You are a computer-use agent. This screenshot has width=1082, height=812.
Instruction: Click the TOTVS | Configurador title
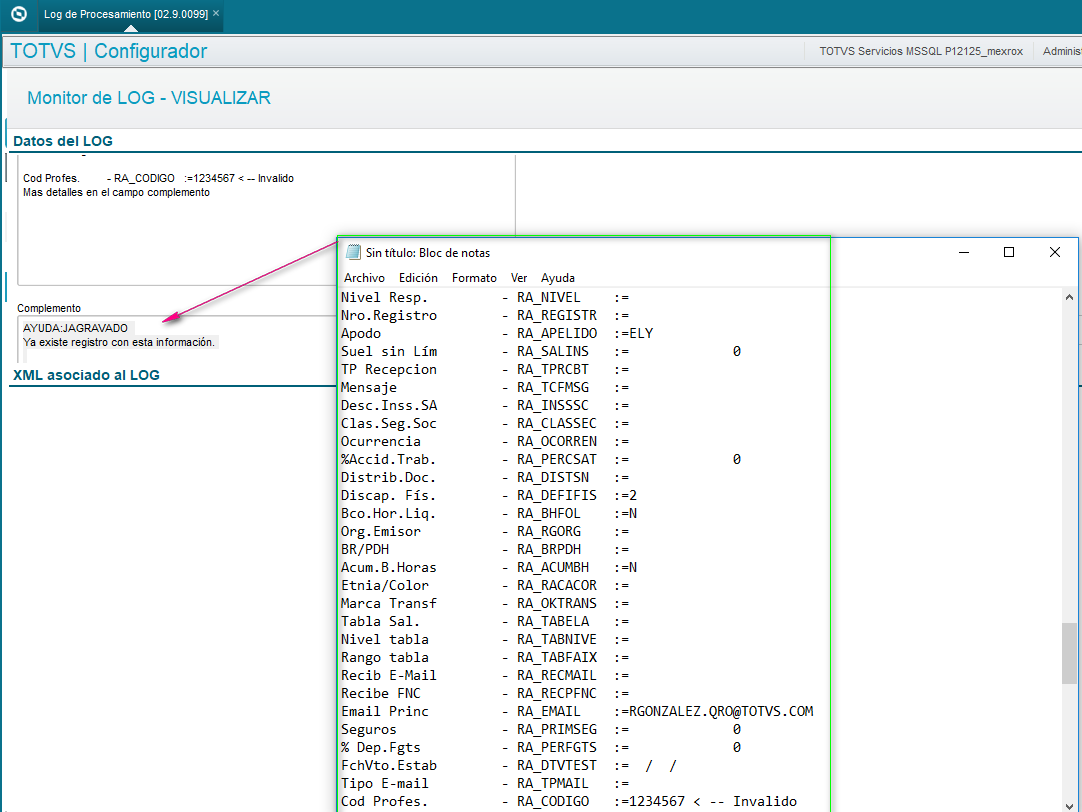[108, 51]
